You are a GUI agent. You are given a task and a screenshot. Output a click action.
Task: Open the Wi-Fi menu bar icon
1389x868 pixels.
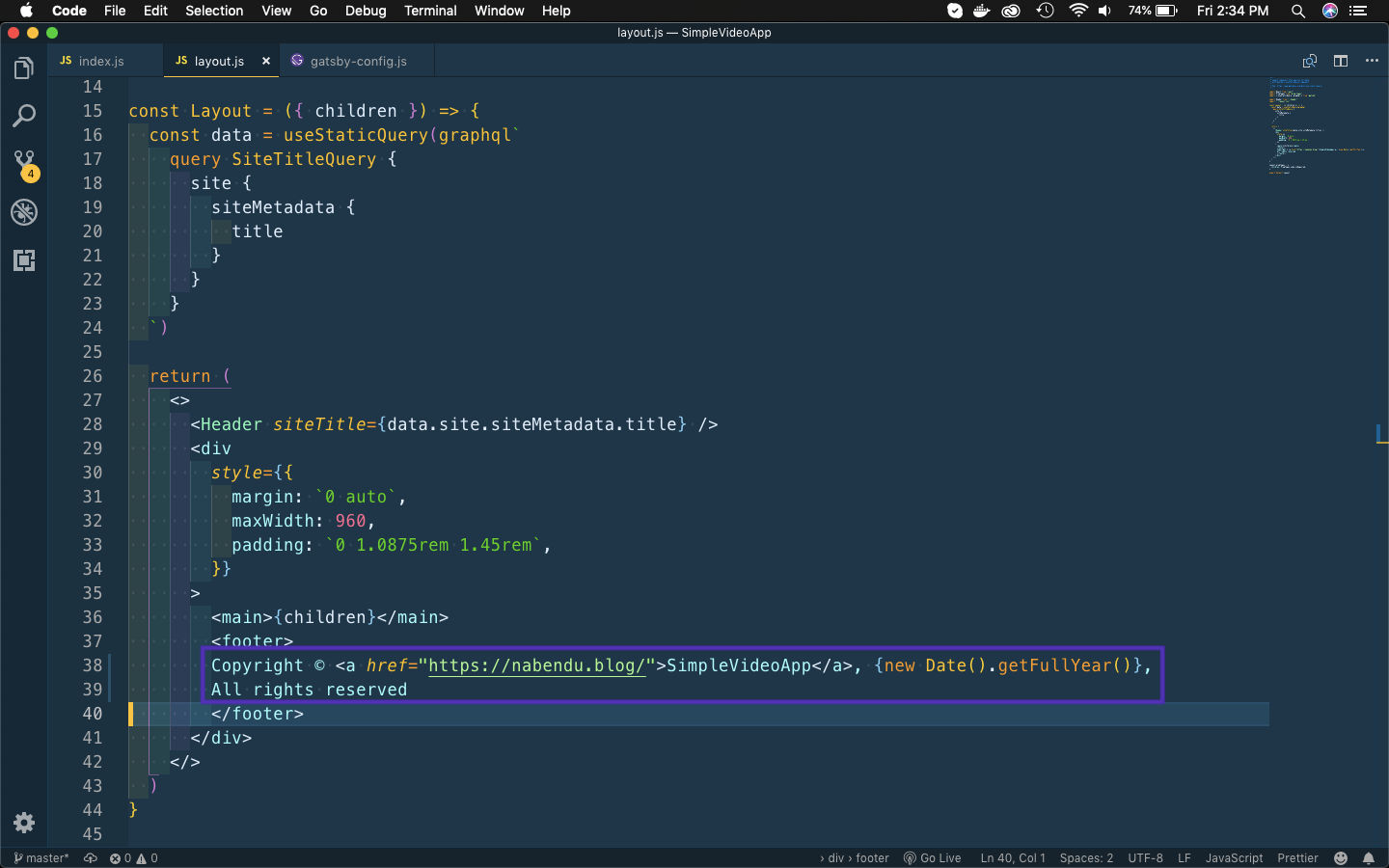pyautogui.click(x=1078, y=11)
